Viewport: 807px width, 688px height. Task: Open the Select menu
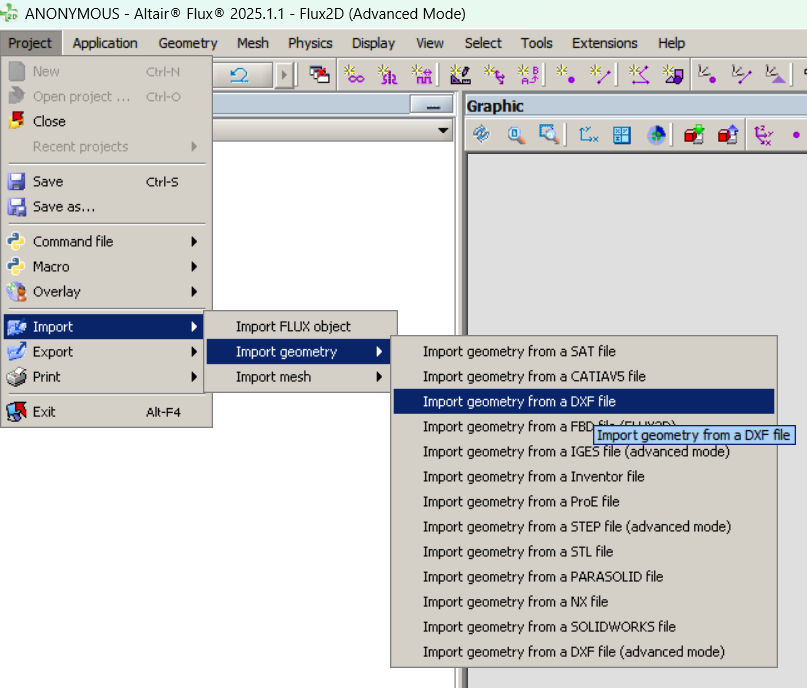(x=483, y=43)
